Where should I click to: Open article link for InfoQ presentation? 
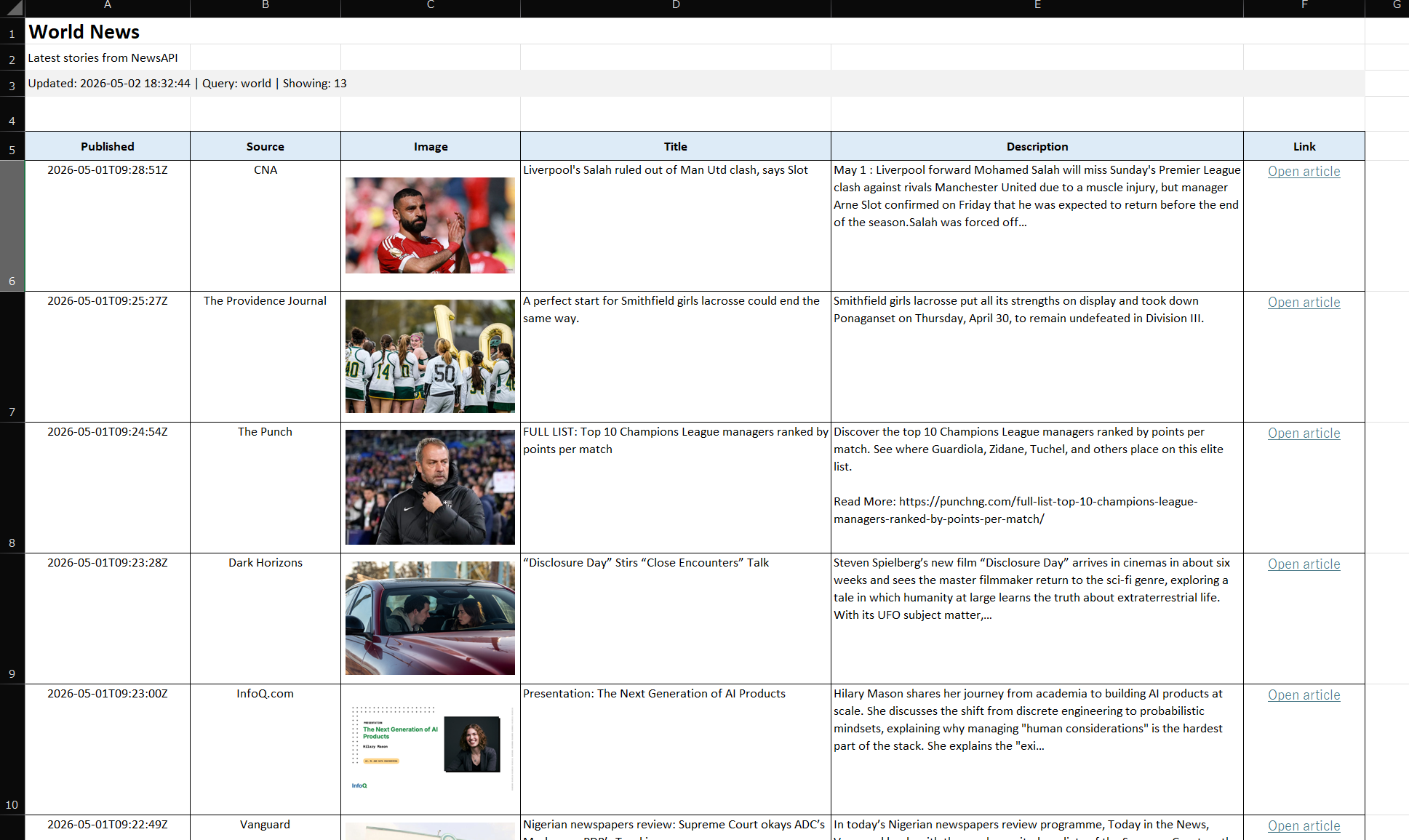pyautogui.click(x=1304, y=695)
